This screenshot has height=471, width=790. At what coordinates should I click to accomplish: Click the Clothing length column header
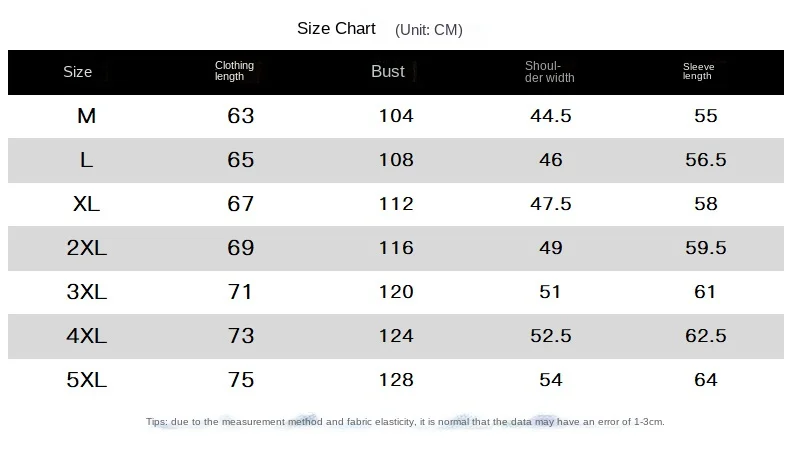(234, 71)
